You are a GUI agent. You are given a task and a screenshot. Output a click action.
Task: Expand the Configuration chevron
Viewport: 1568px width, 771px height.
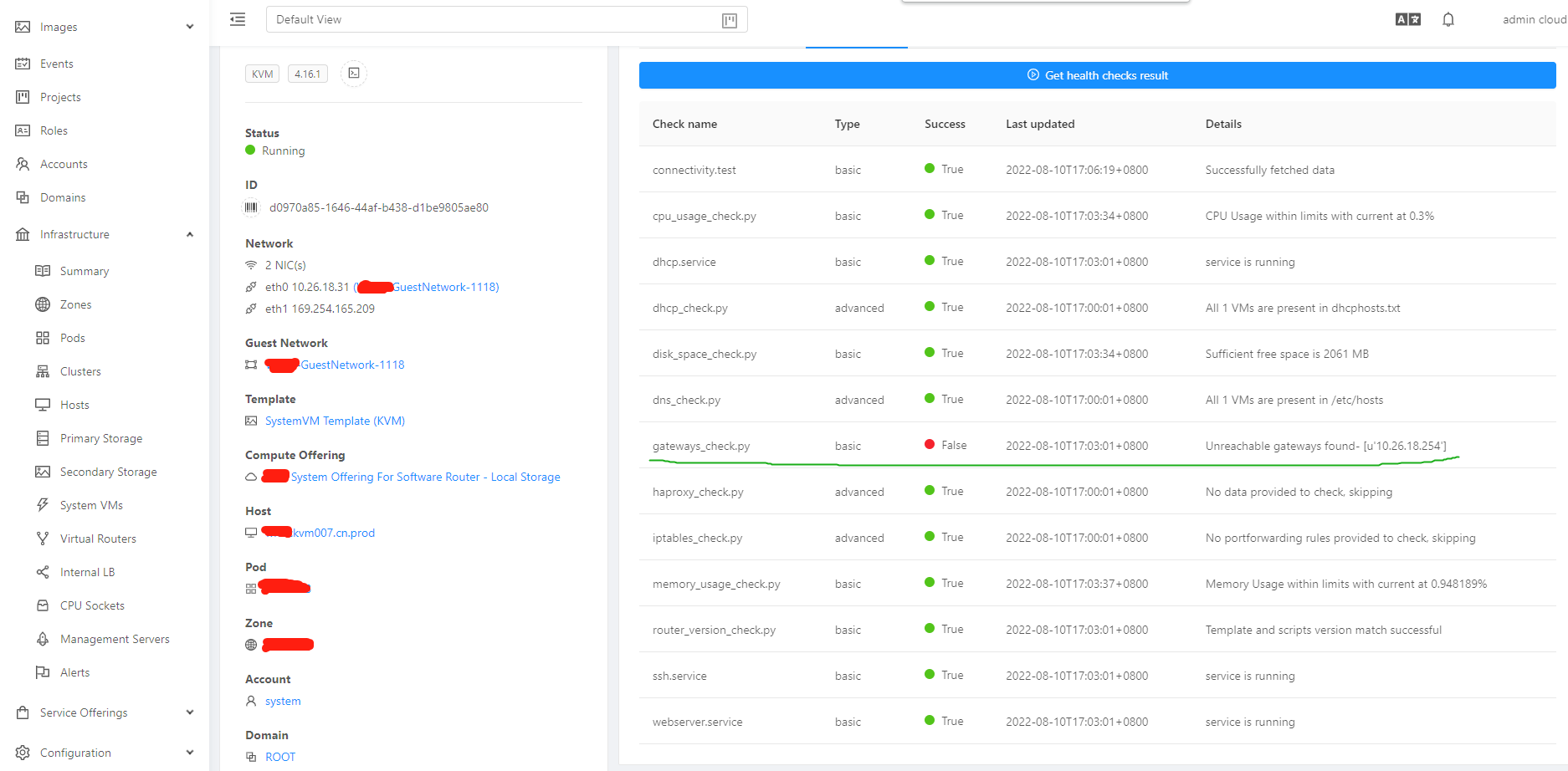coord(190,753)
